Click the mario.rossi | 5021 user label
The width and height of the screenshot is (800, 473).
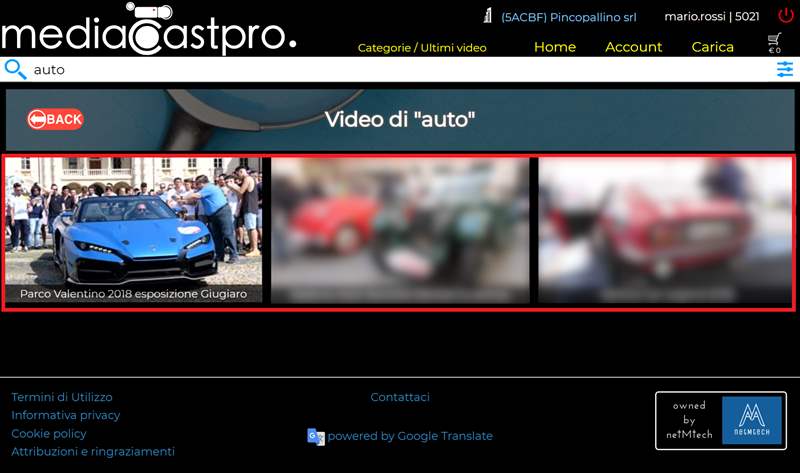(712, 16)
